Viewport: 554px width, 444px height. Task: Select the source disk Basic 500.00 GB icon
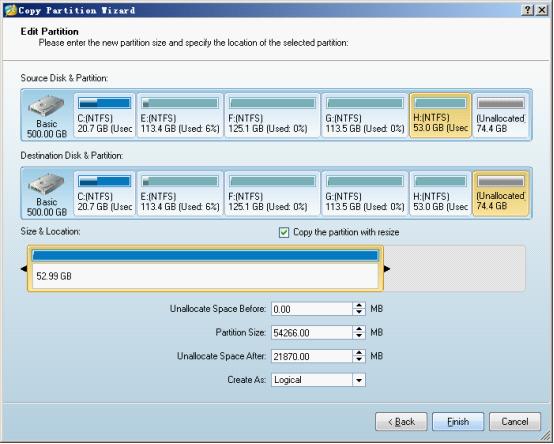tap(47, 116)
